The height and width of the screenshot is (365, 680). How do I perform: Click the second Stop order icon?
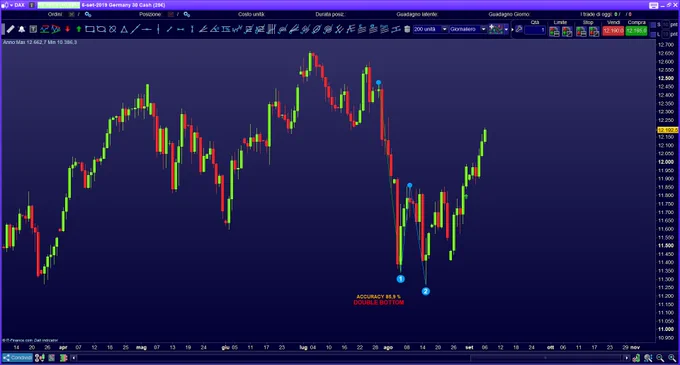[x=594, y=31]
